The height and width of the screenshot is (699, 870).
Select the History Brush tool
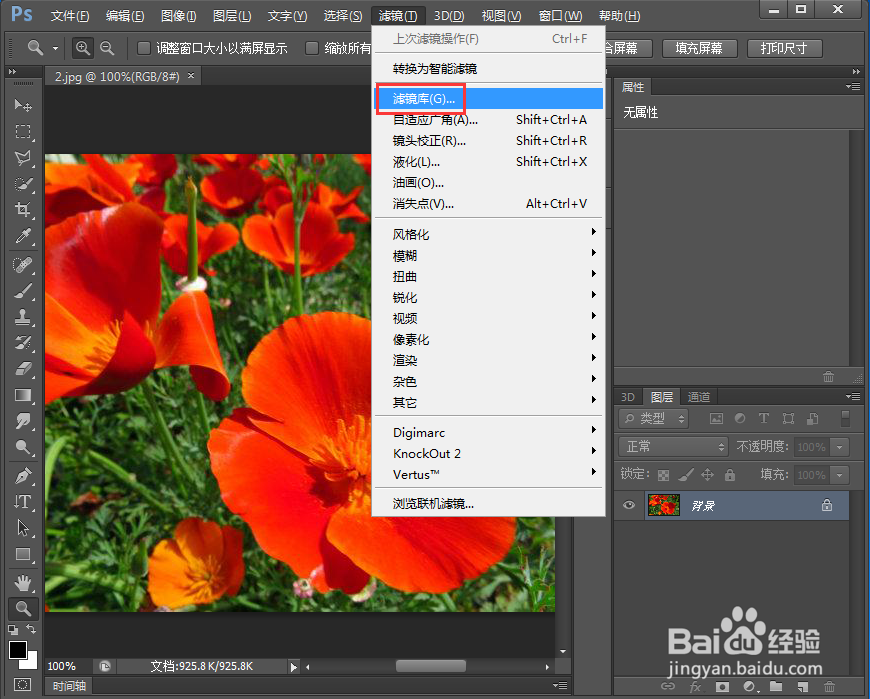click(23, 343)
